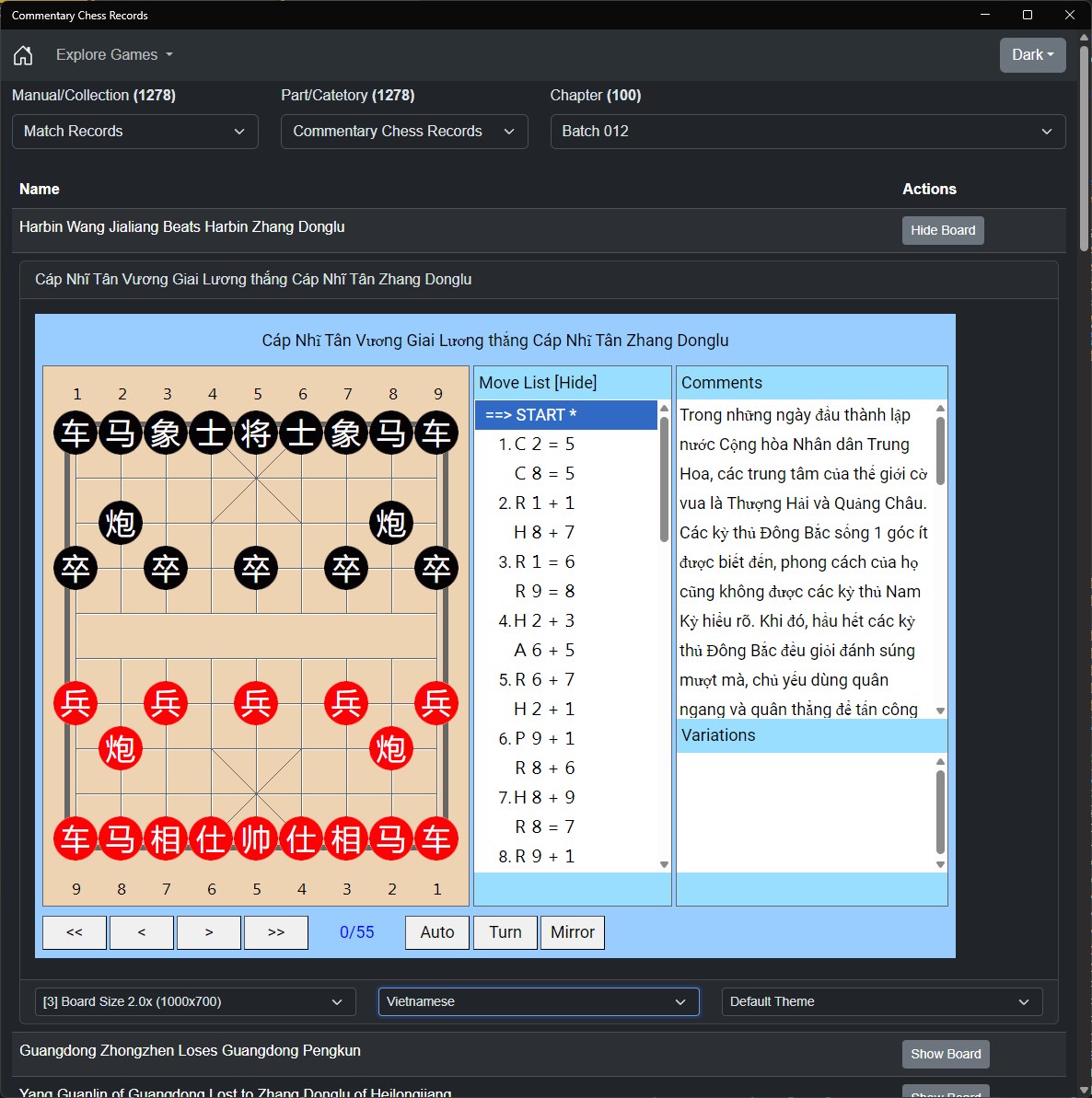Select move 4. H 2 + 3
1092x1098 pixels.
[x=566, y=620]
